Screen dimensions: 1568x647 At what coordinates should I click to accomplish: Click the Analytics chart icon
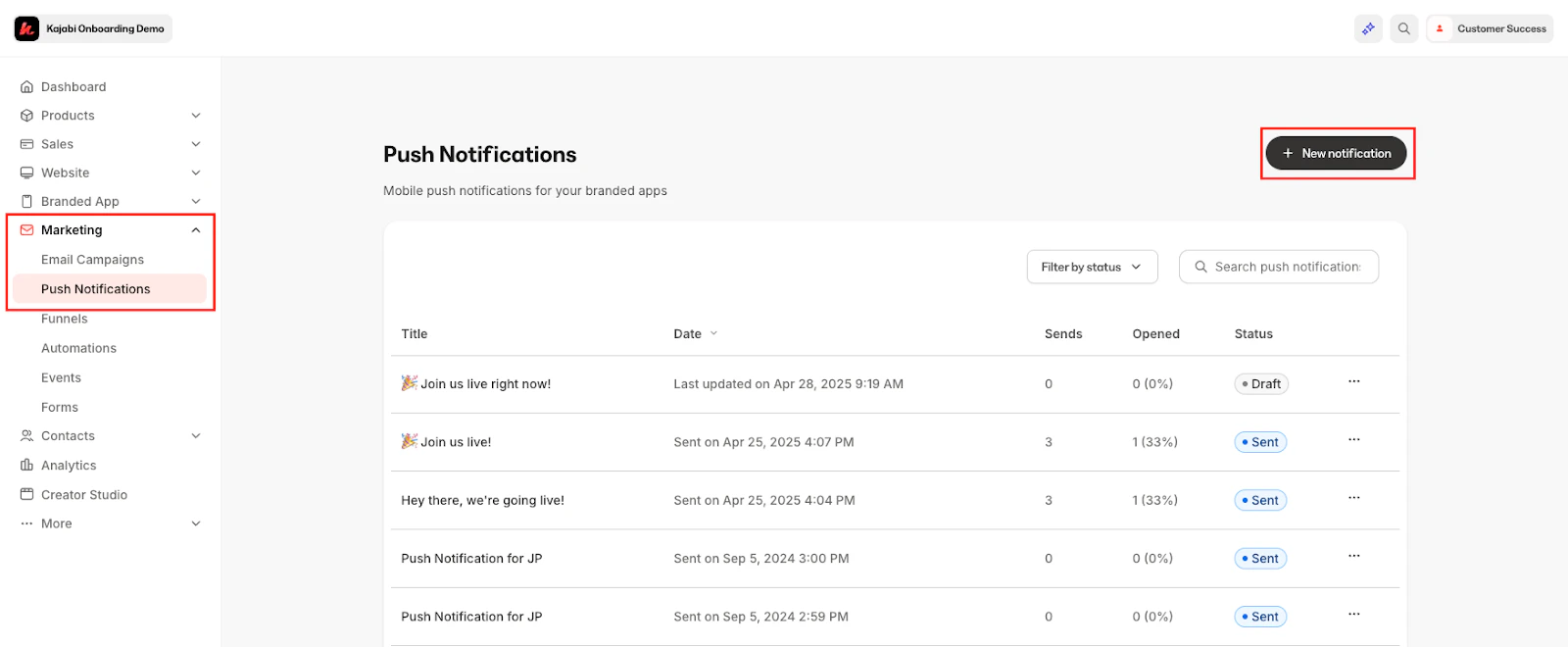(x=27, y=466)
